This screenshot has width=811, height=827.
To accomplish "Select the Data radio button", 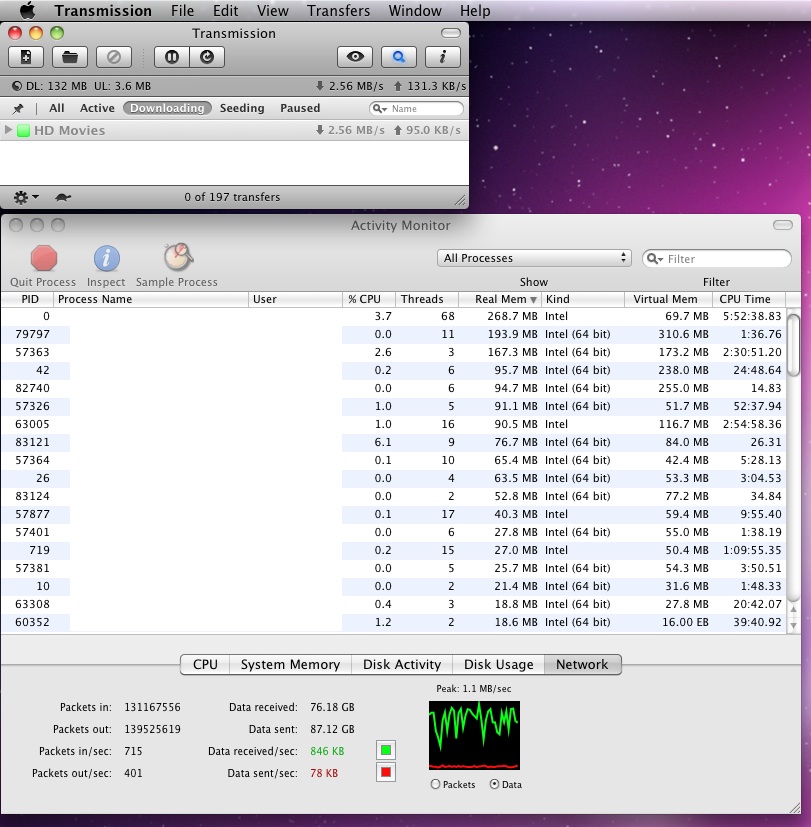I will [494, 784].
